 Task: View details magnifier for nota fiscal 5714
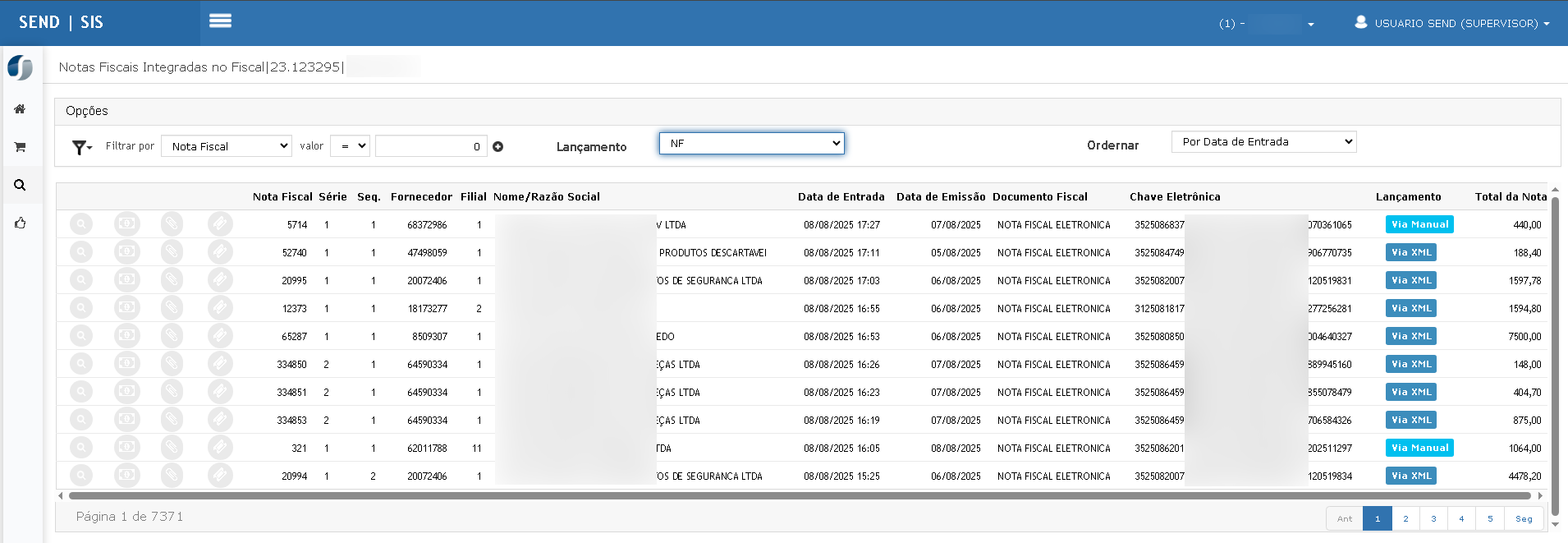[81, 224]
